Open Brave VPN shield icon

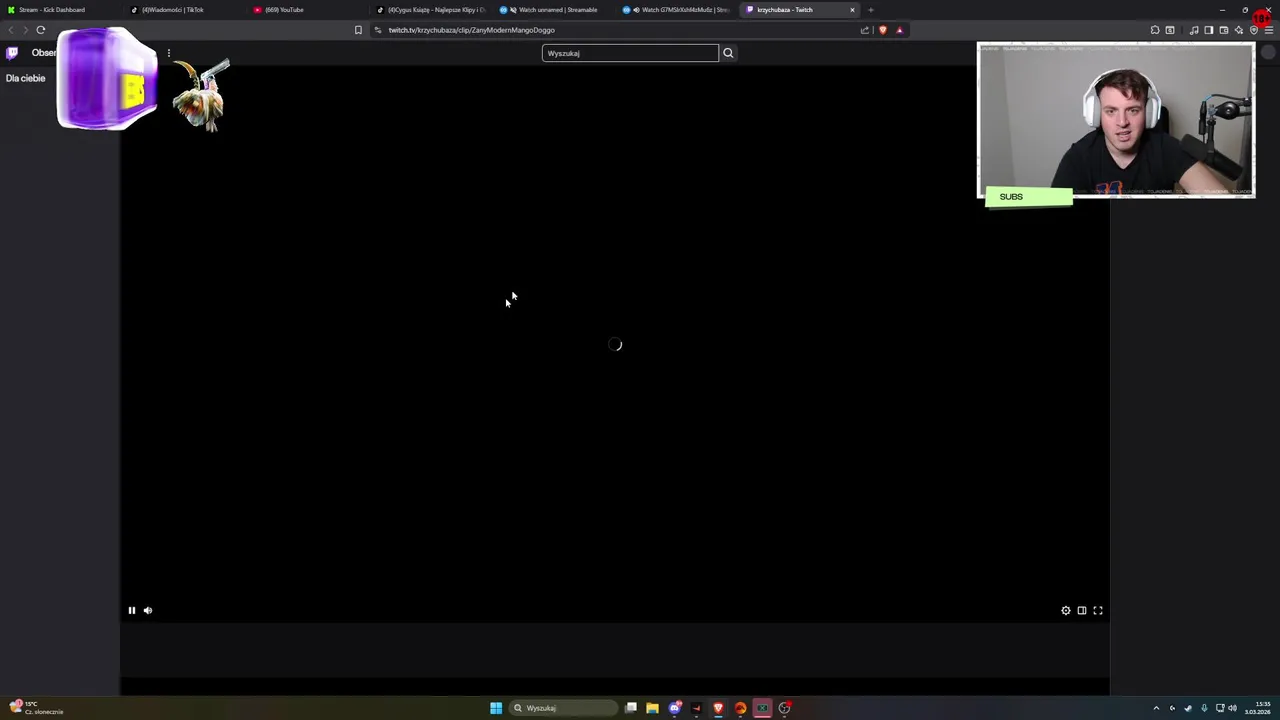pos(1254,30)
